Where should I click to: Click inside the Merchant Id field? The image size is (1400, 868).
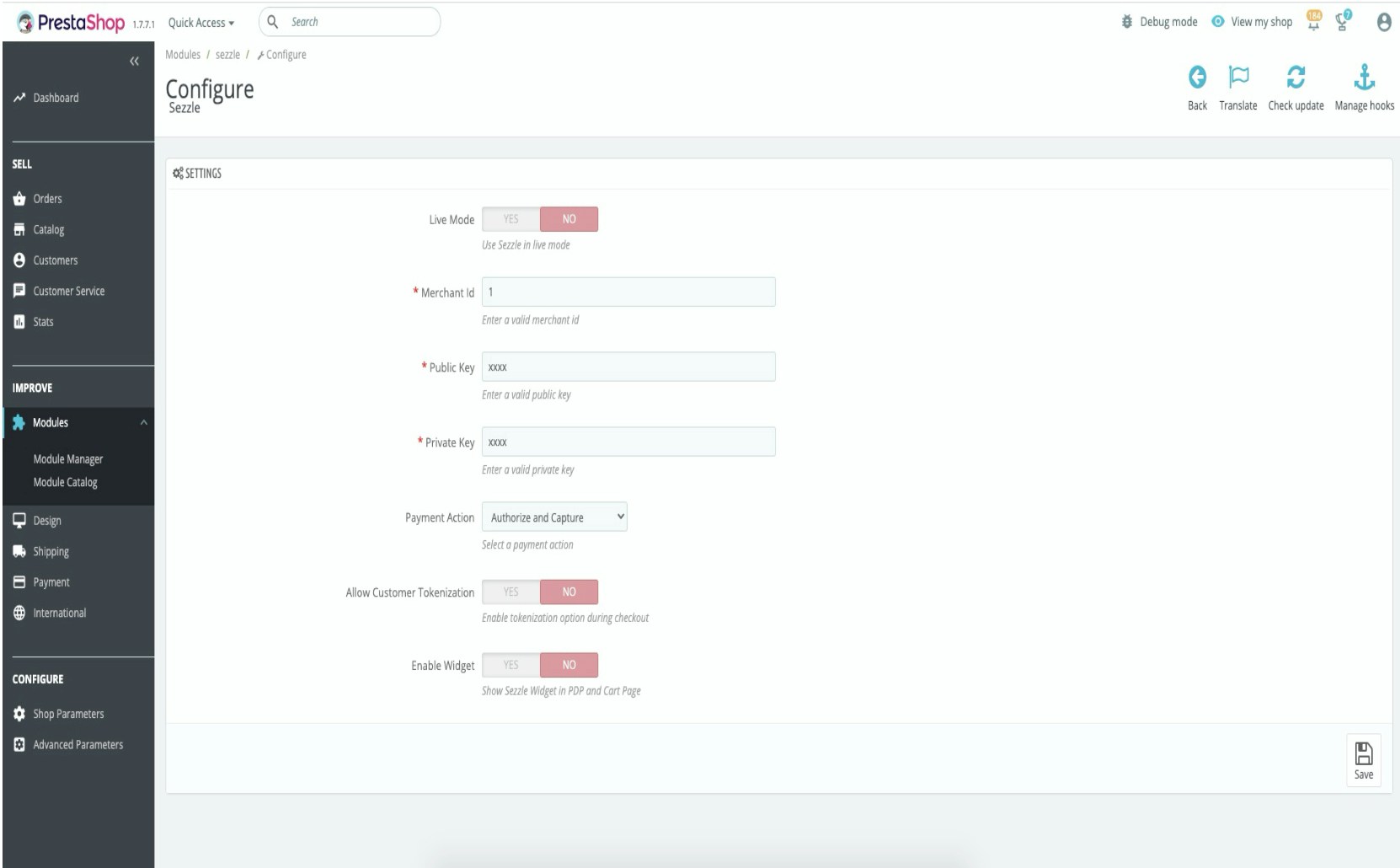pyautogui.click(x=628, y=291)
